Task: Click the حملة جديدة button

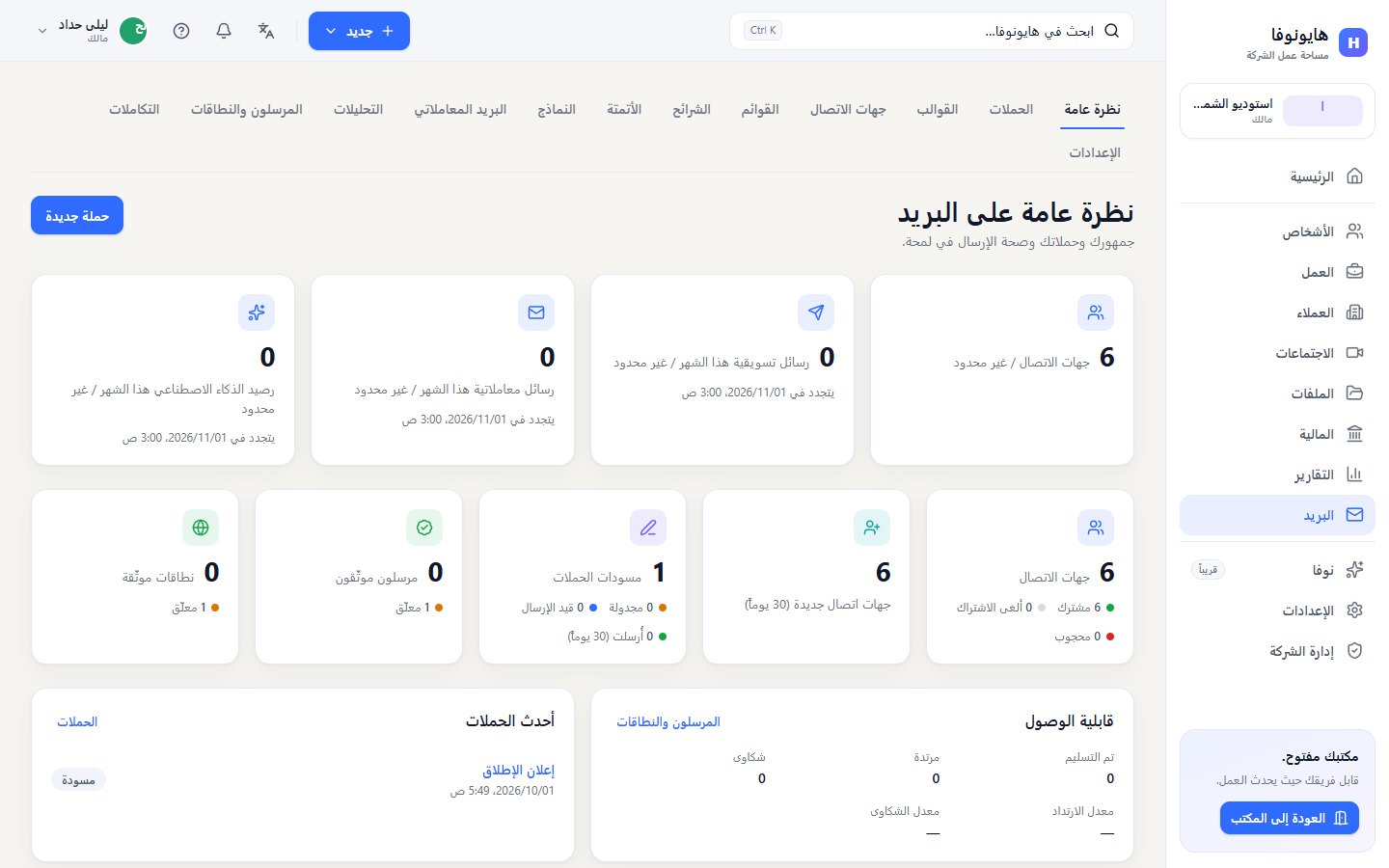Action: click(77, 216)
